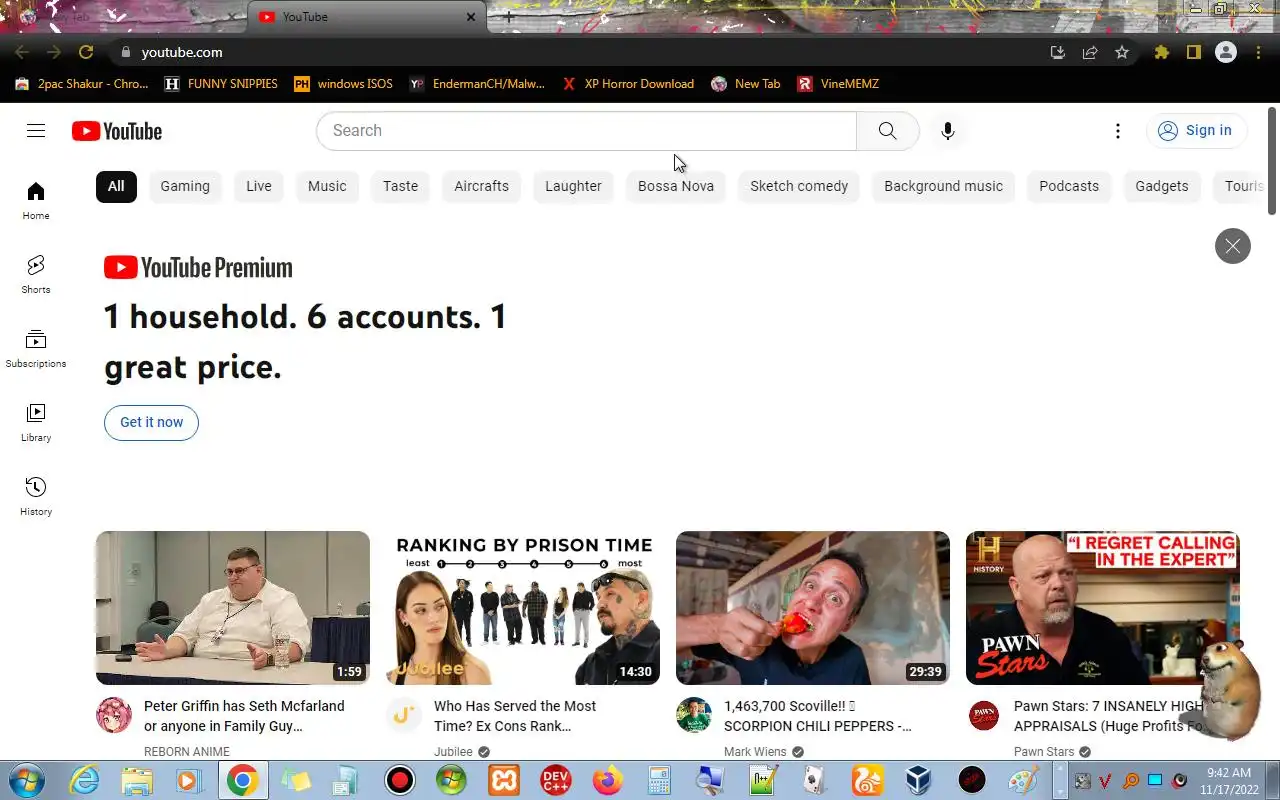Open the YouTube guide hamburger menu
The height and width of the screenshot is (800, 1280).
click(x=36, y=130)
